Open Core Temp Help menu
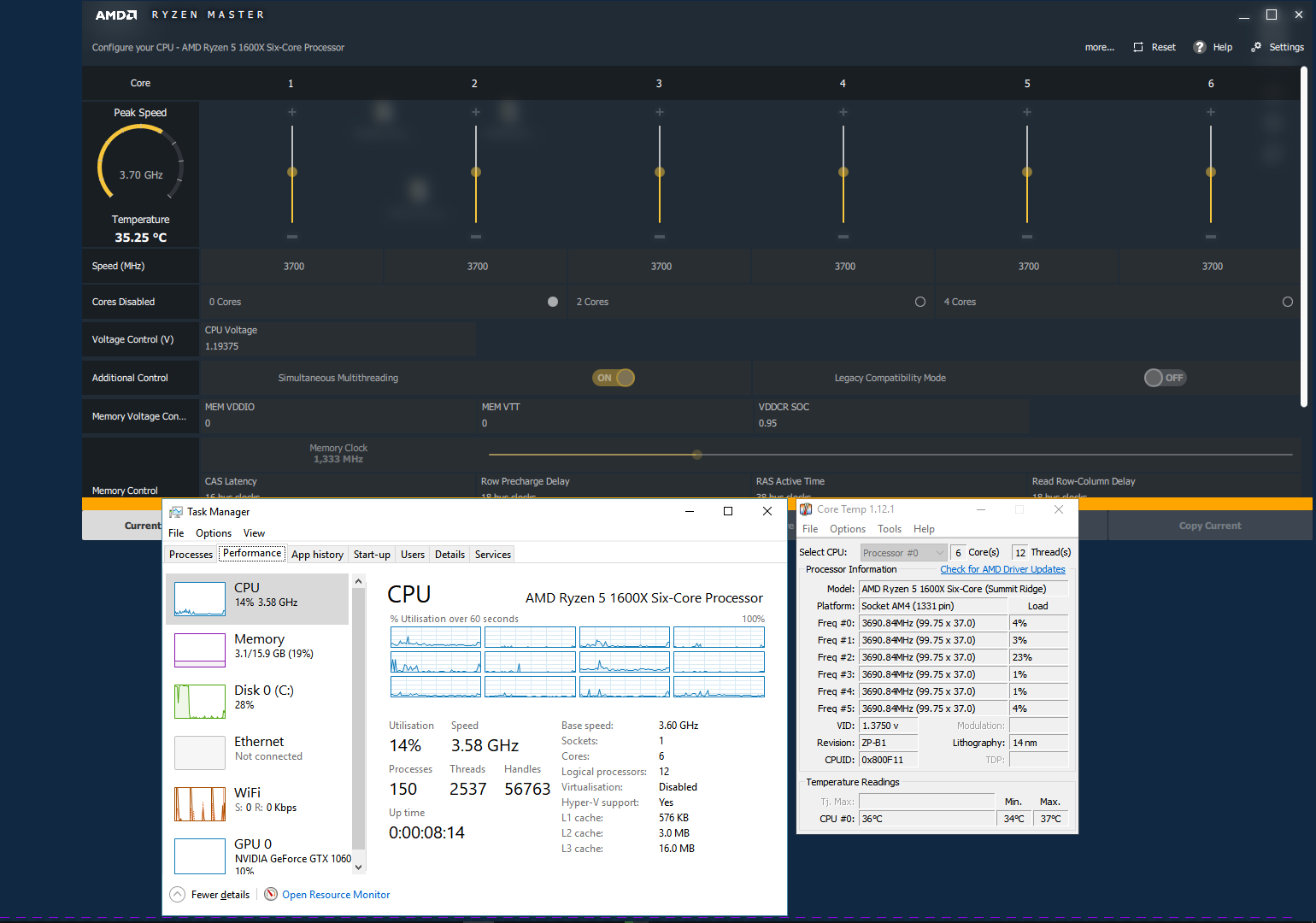 click(924, 529)
